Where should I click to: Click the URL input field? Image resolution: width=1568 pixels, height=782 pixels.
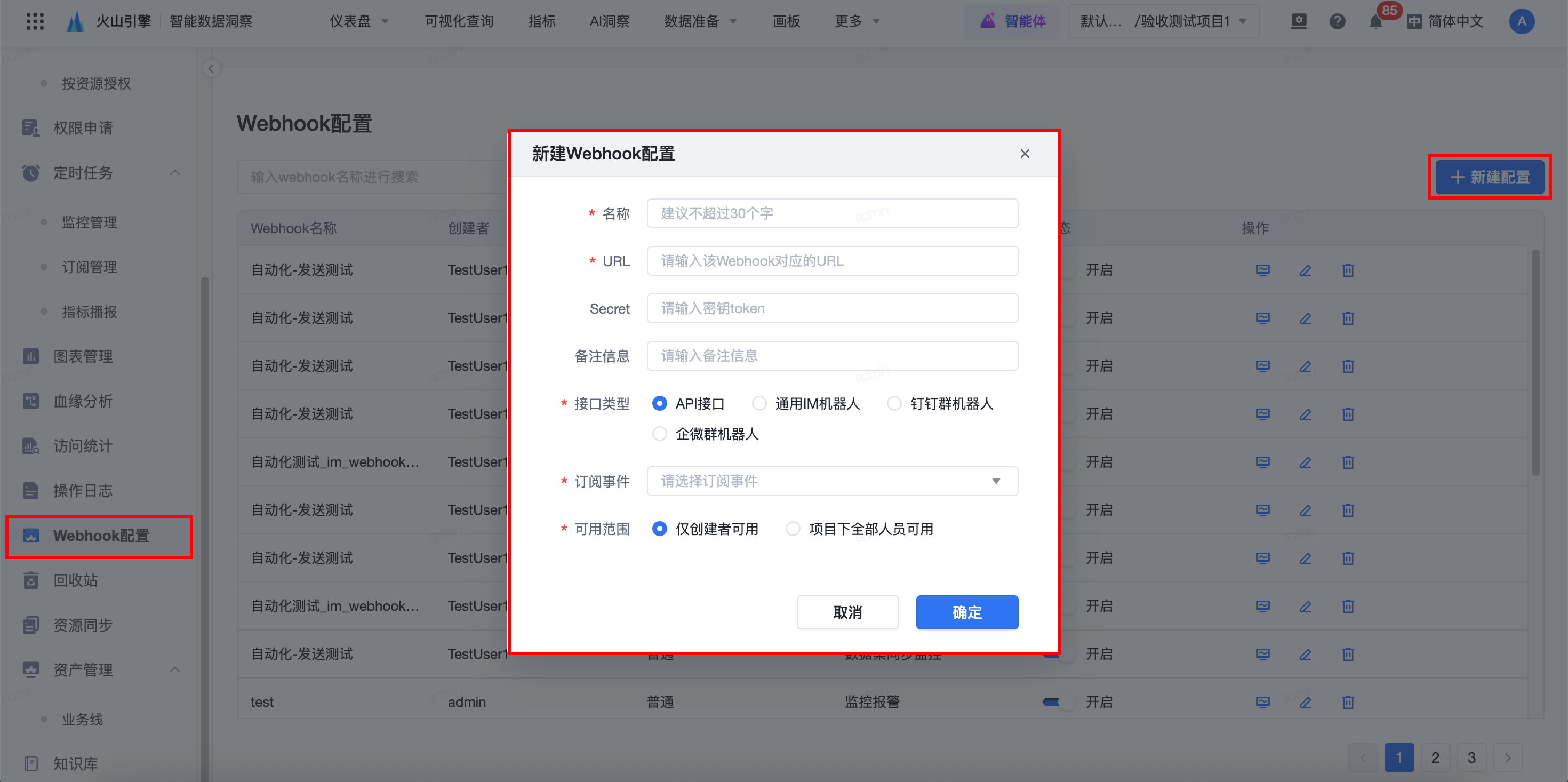point(831,261)
